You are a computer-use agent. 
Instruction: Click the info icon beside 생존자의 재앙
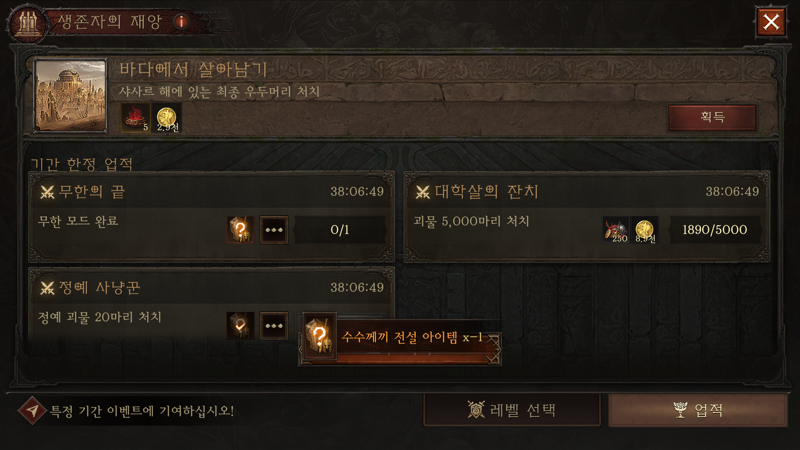181,22
